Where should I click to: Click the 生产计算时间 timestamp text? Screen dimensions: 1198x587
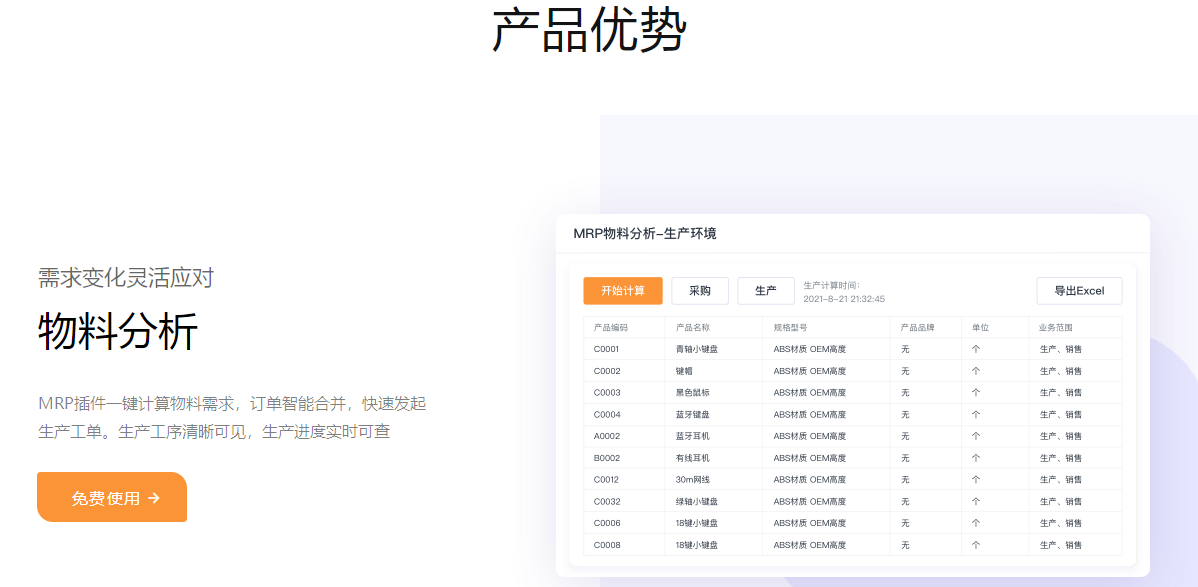(843, 291)
